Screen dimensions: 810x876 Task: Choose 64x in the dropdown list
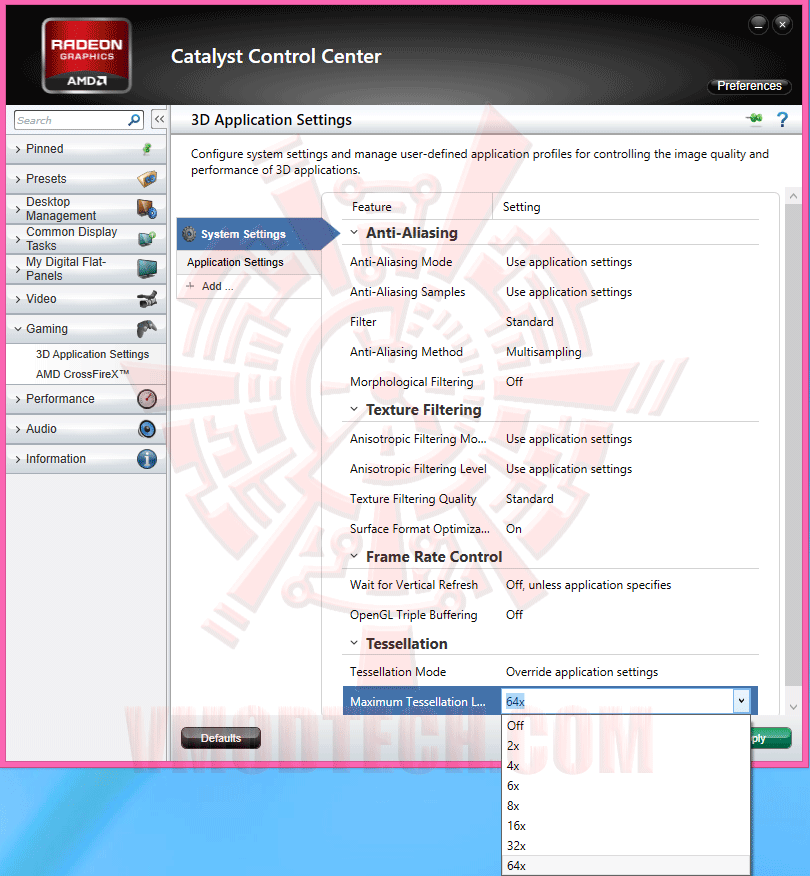(626, 866)
